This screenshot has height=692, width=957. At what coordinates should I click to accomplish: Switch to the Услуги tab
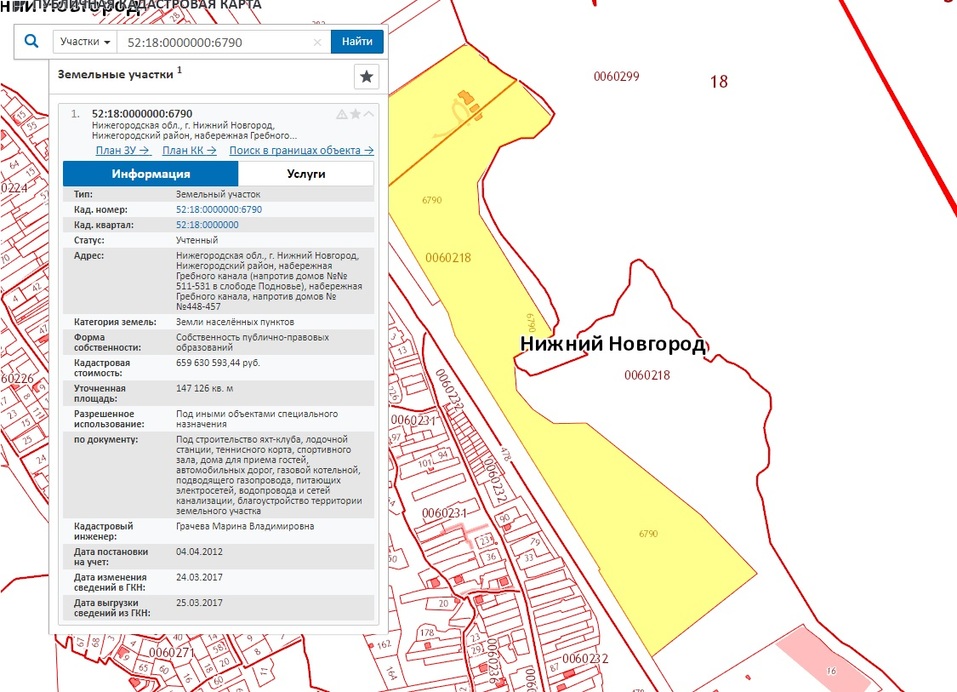pos(306,174)
